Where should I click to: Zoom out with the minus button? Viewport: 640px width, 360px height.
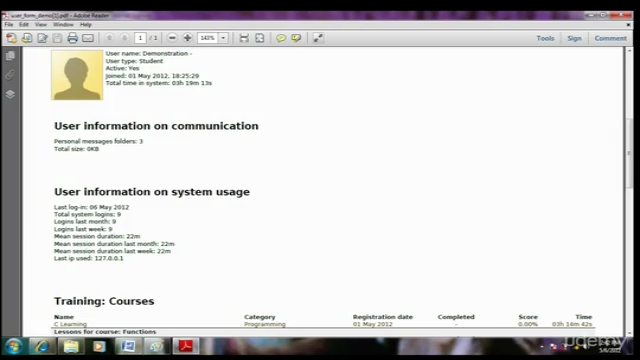tap(172, 38)
